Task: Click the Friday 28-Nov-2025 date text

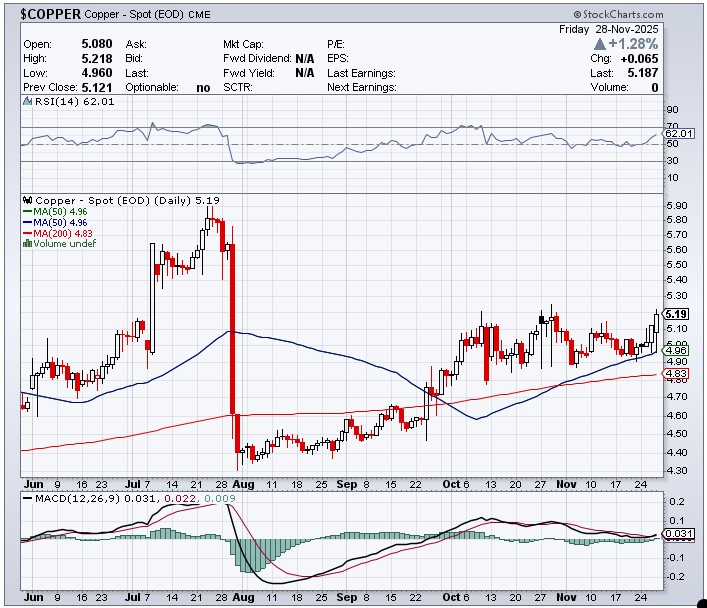Action: tap(609, 30)
